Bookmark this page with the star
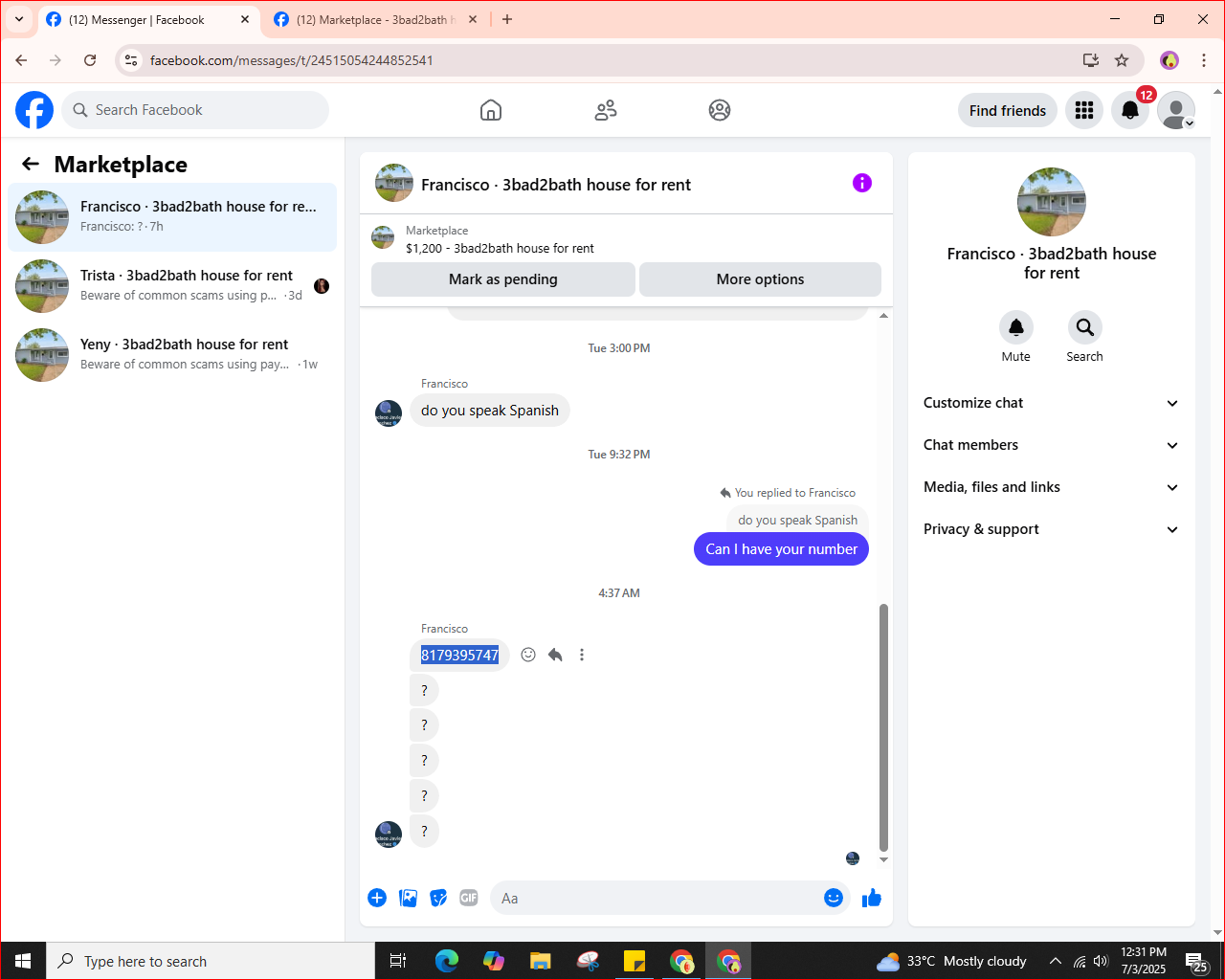This screenshot has height=980, width=1225. [x=1122, y=60]
